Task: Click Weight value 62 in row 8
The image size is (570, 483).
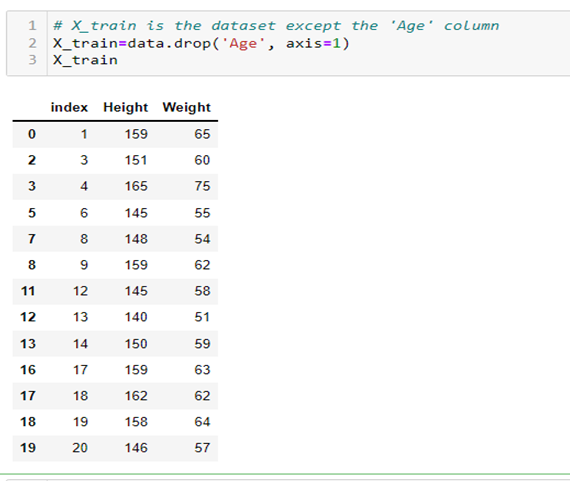Action: [202, 265]
